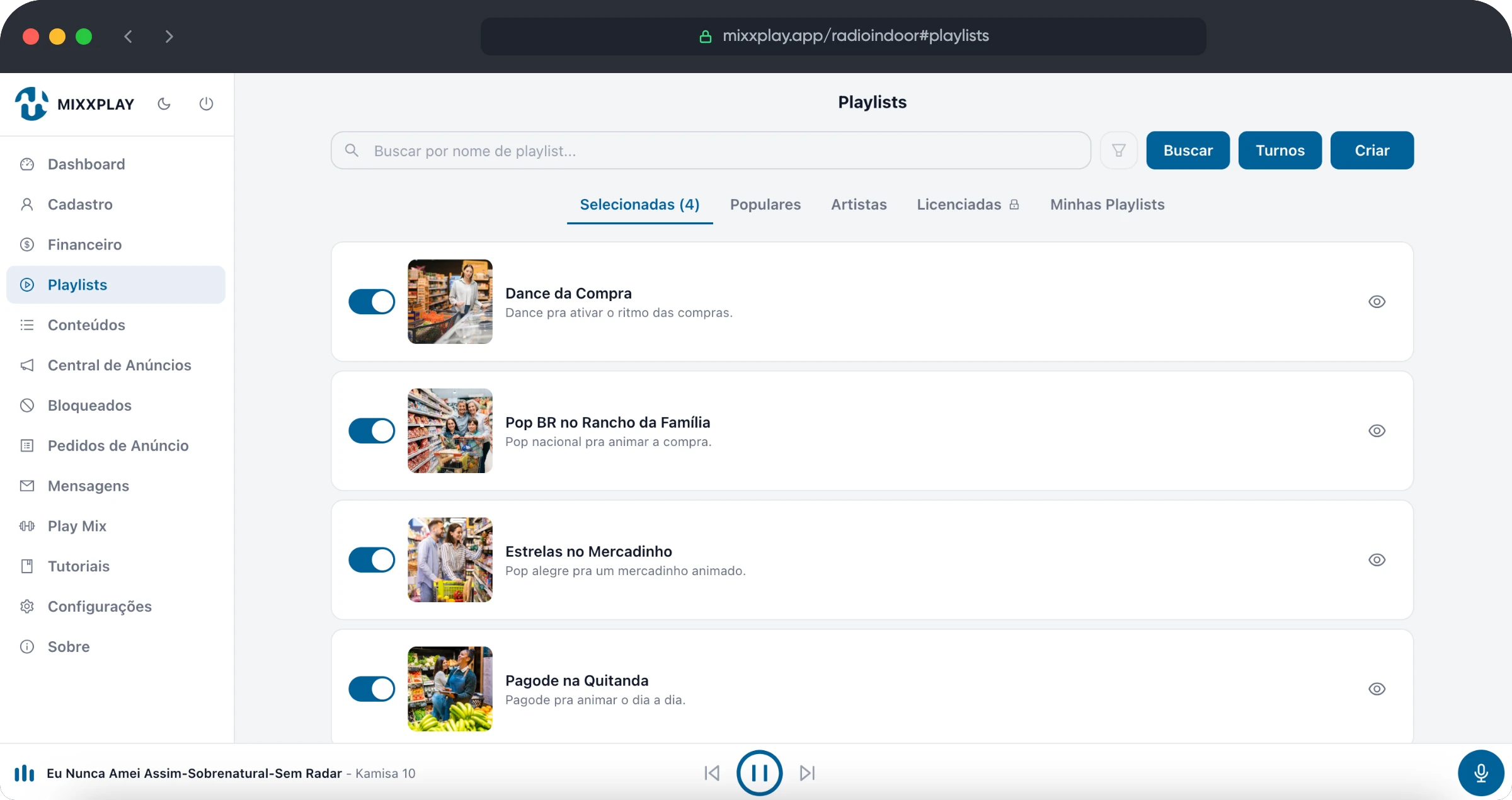
Task: Click the microphone button
Action: click(x=1480, y=773)
